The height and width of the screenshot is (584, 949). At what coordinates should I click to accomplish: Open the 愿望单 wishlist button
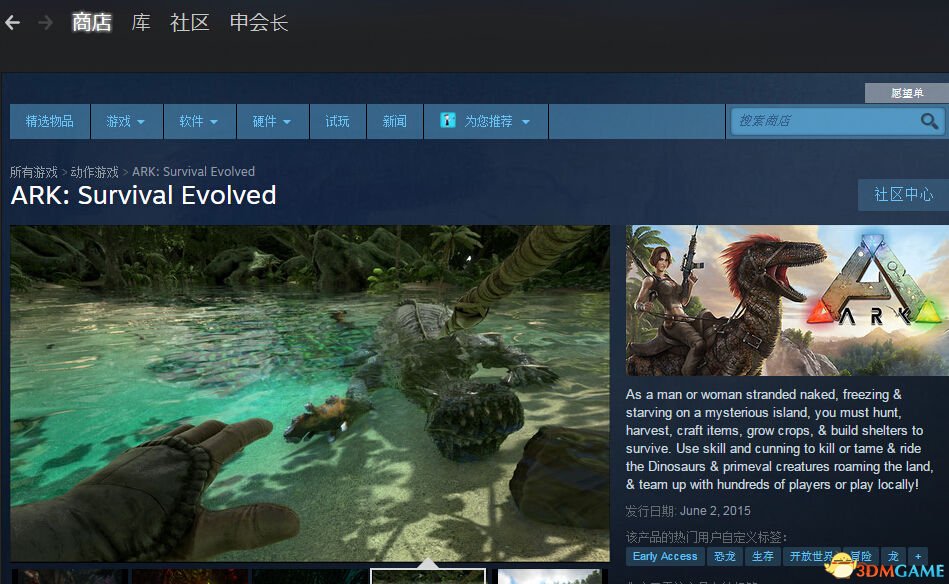tap(907, 93)
